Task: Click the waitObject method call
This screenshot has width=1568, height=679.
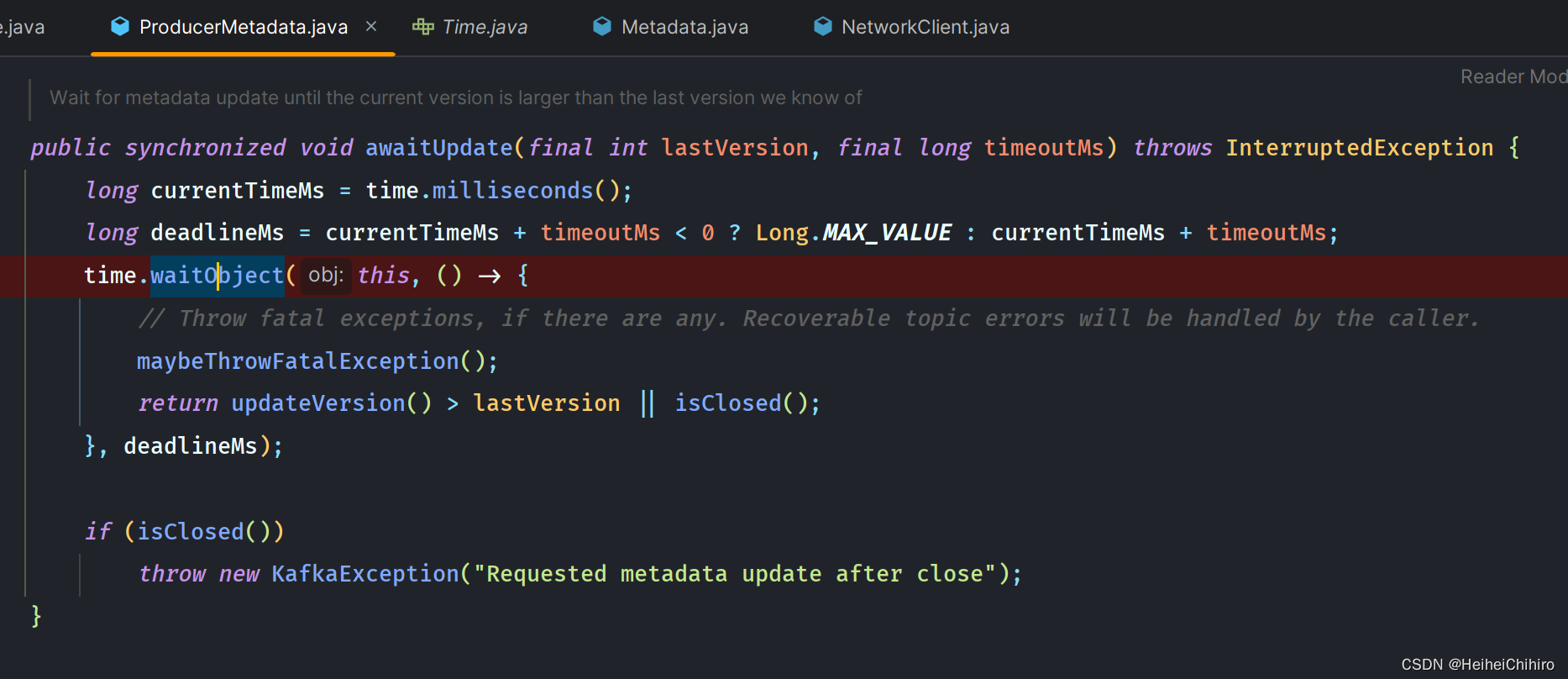Action: pyautogui.click(x=218, y=276)
